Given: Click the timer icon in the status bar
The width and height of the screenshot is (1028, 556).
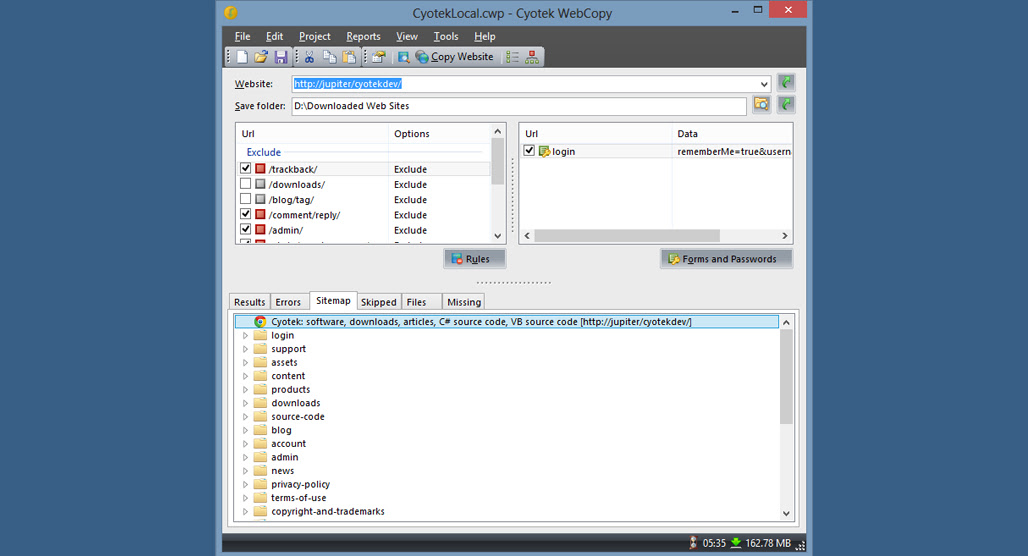Looking at the screenshot, I should [693, 543].
